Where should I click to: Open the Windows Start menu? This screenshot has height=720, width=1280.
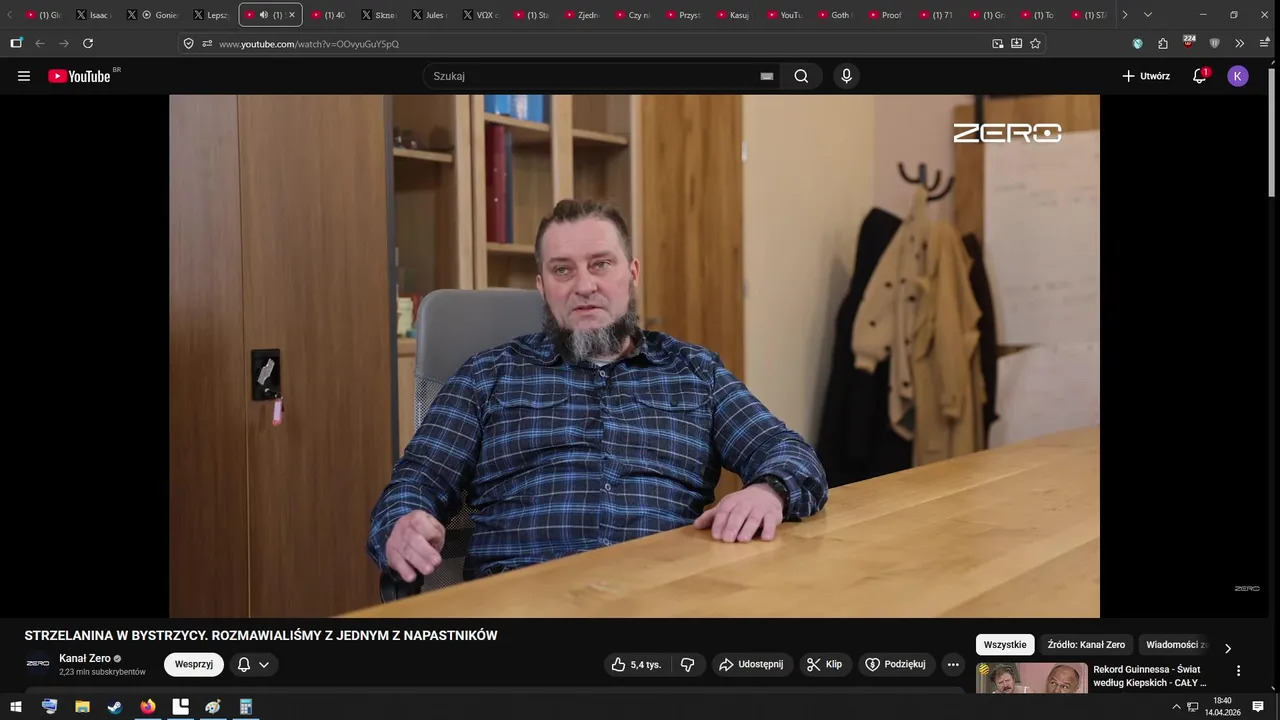[16, 707]
